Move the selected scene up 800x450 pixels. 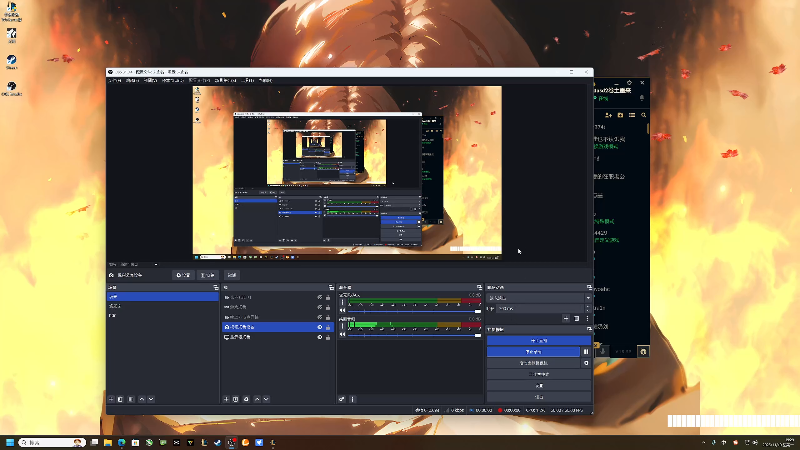[142, 399]
